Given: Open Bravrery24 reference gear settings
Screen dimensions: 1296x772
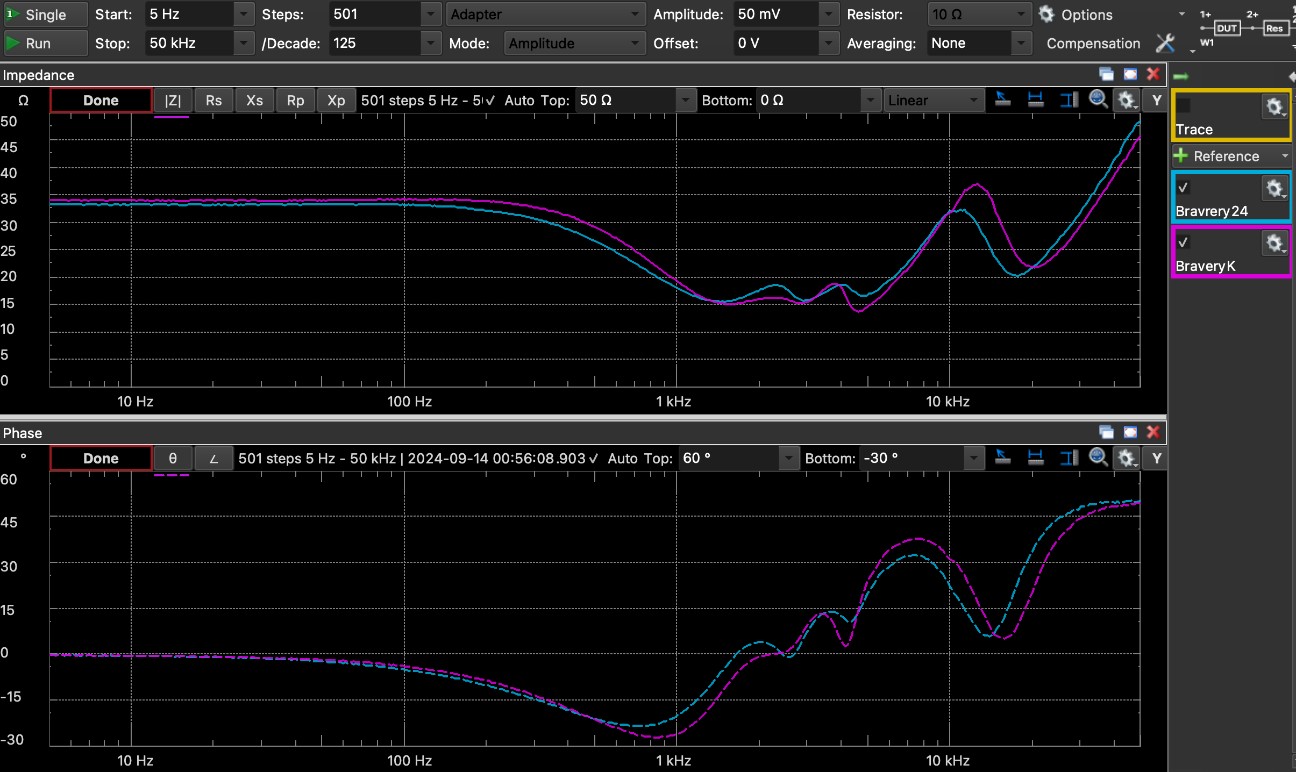Looking at the screenshot, I should [1274, 188].
